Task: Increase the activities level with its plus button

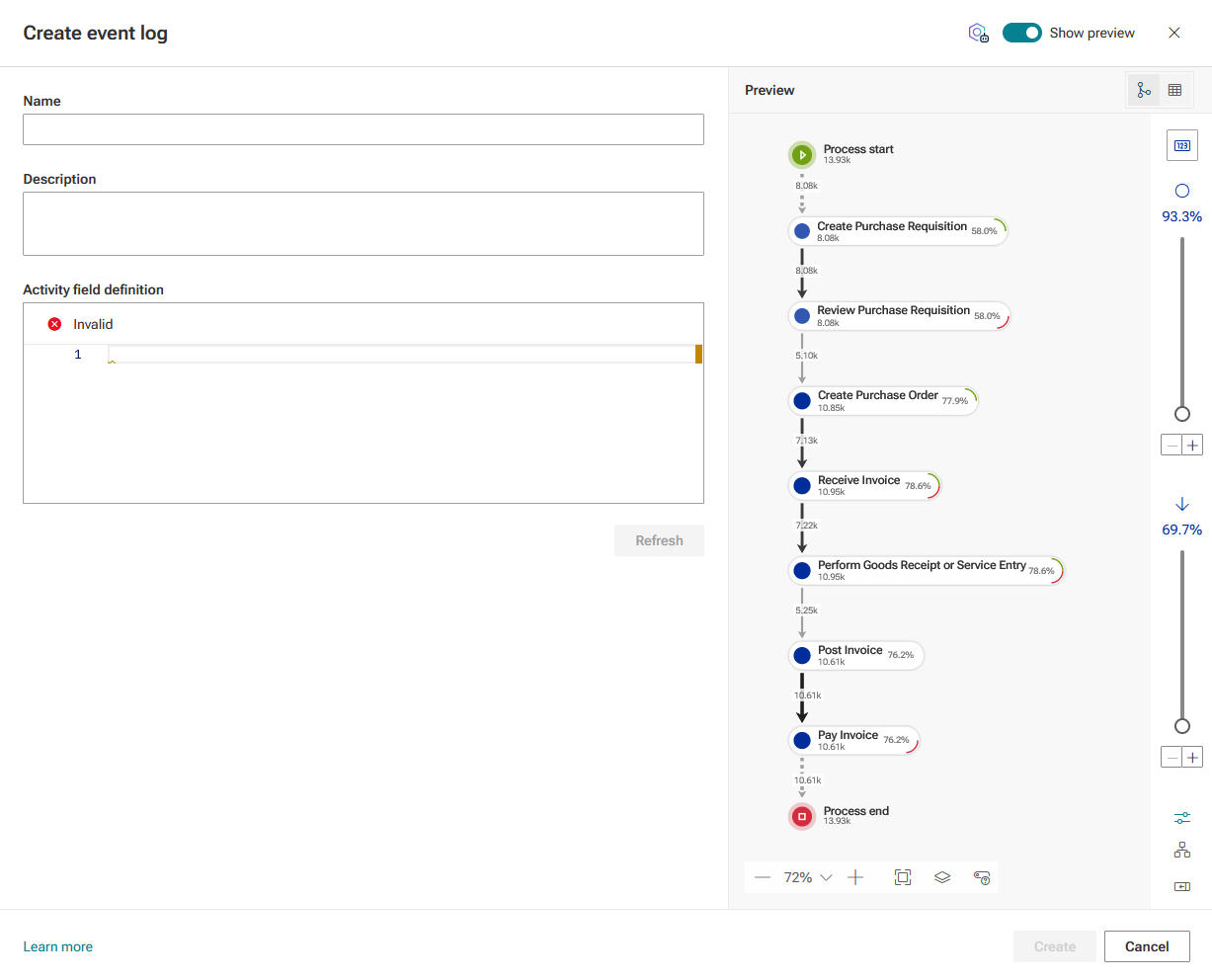Action: point(1193,446)
